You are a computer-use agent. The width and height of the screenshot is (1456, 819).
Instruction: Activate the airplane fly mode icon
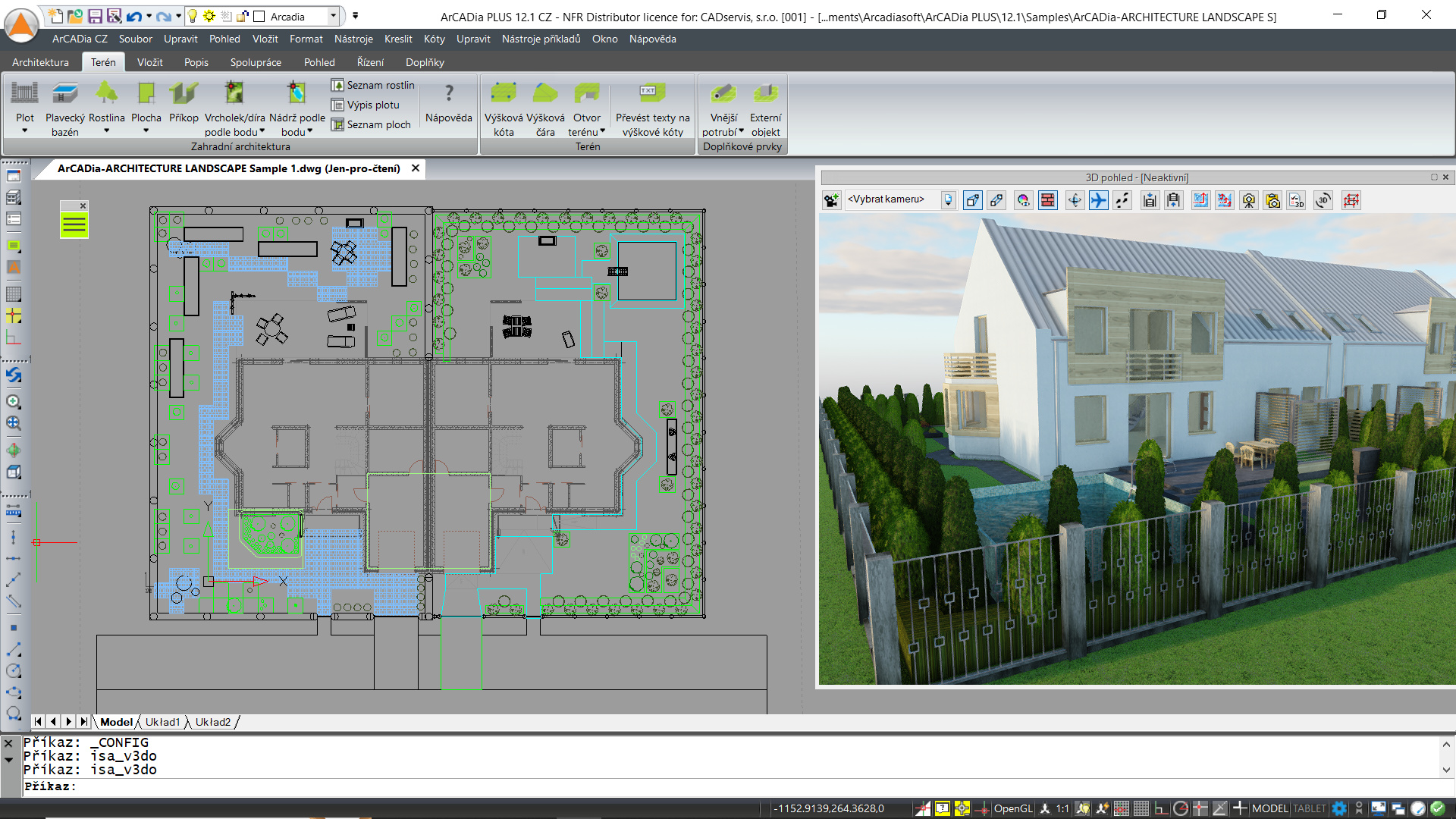pyautogui.click(x=1098, y=200)
